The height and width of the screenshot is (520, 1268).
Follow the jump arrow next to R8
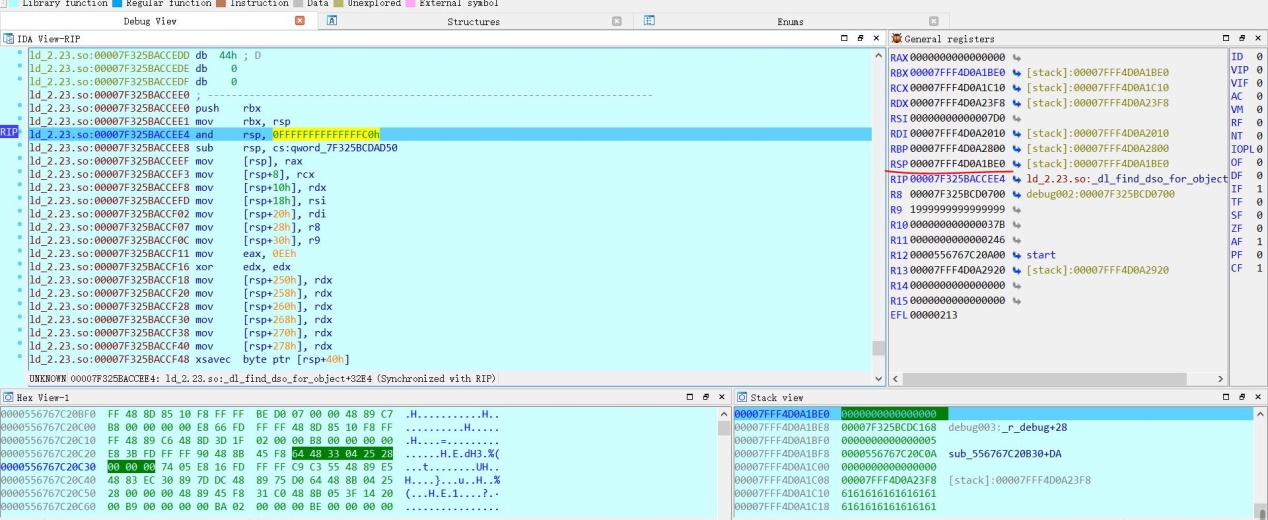pos(1017,194)
